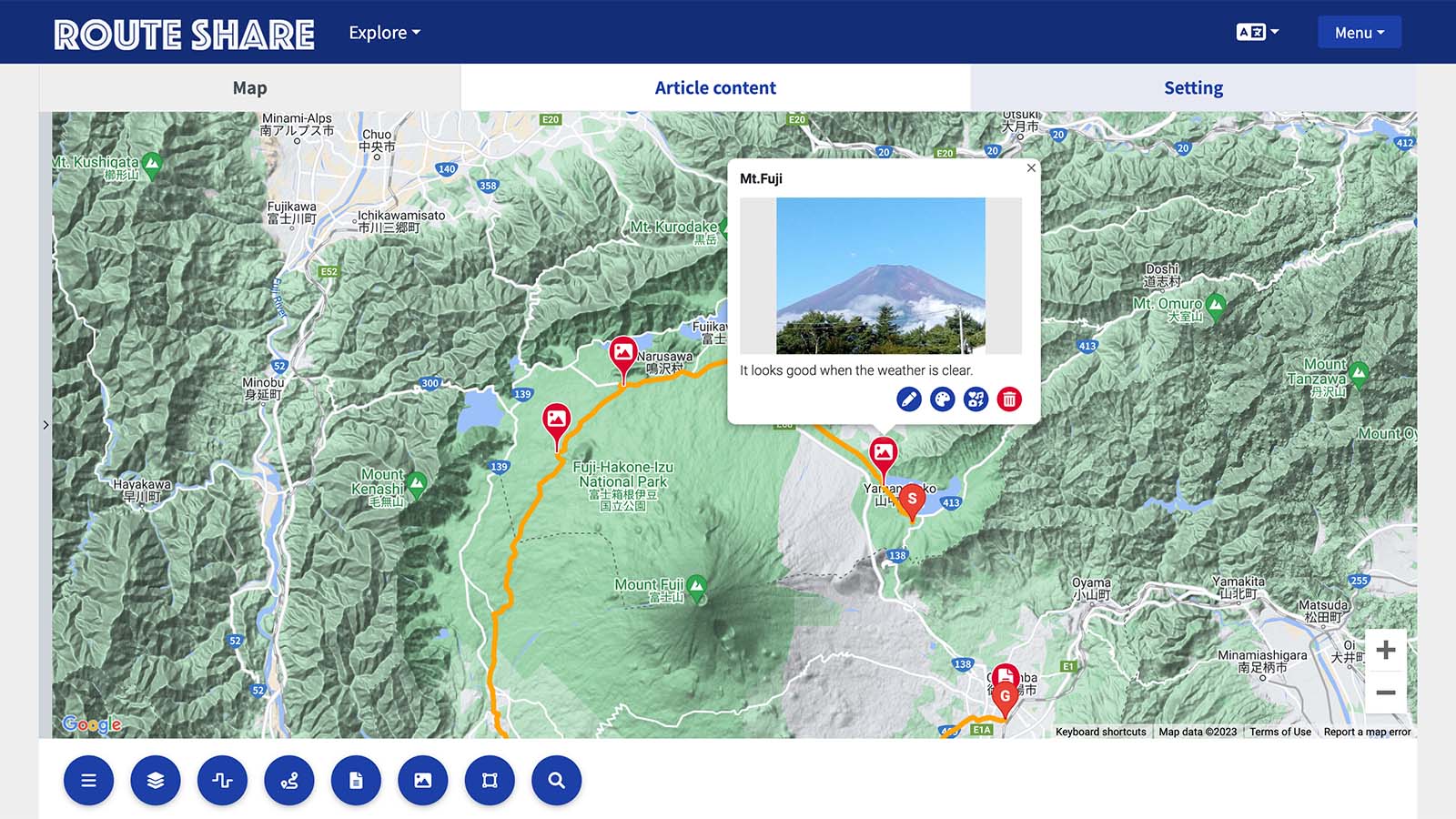Click the Google logo on map
1456x819 pixels.
click(x=92, y=724)
